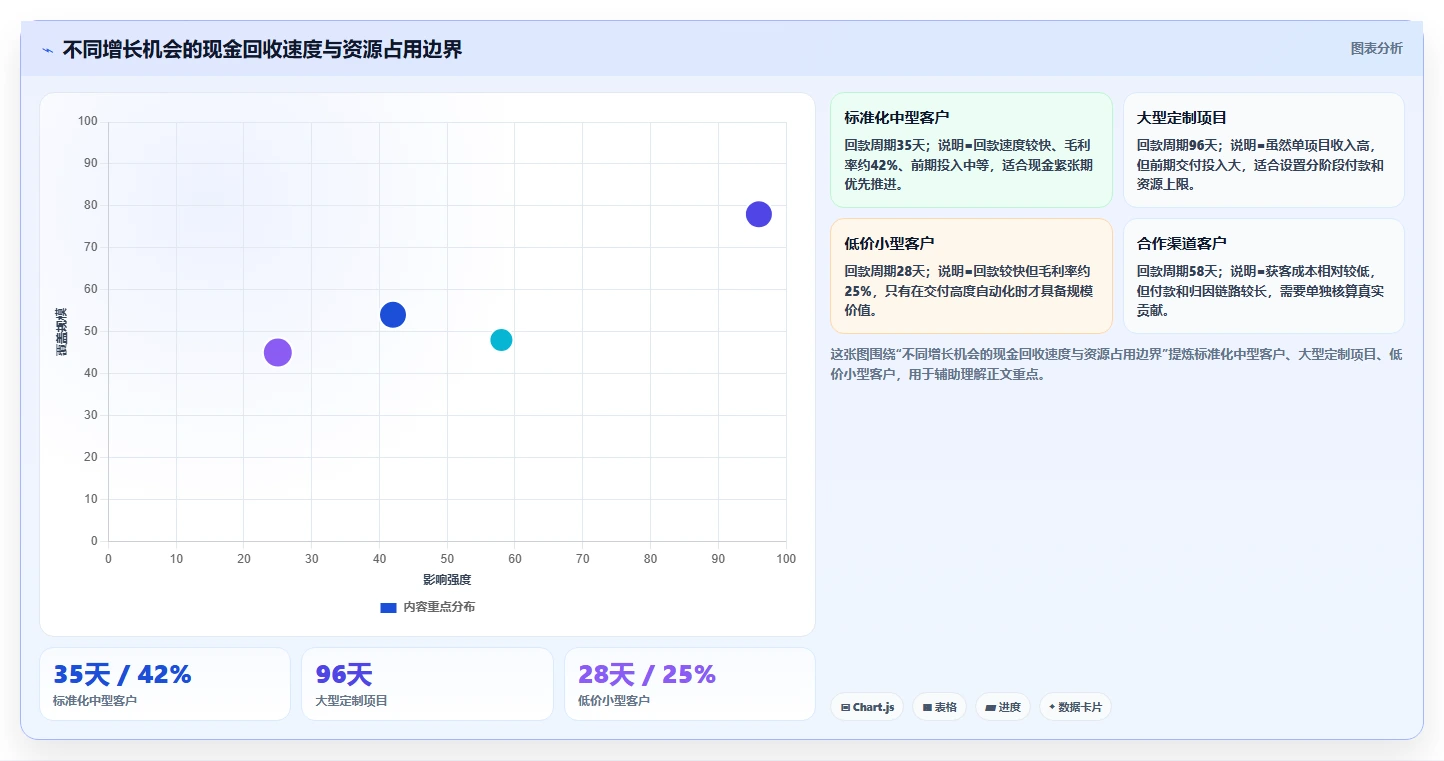Image resolution: width=1444 pixels, height=761 pixels.
Task: Click the 覆盖规模 y-axis label
Action: pos(62,332)
